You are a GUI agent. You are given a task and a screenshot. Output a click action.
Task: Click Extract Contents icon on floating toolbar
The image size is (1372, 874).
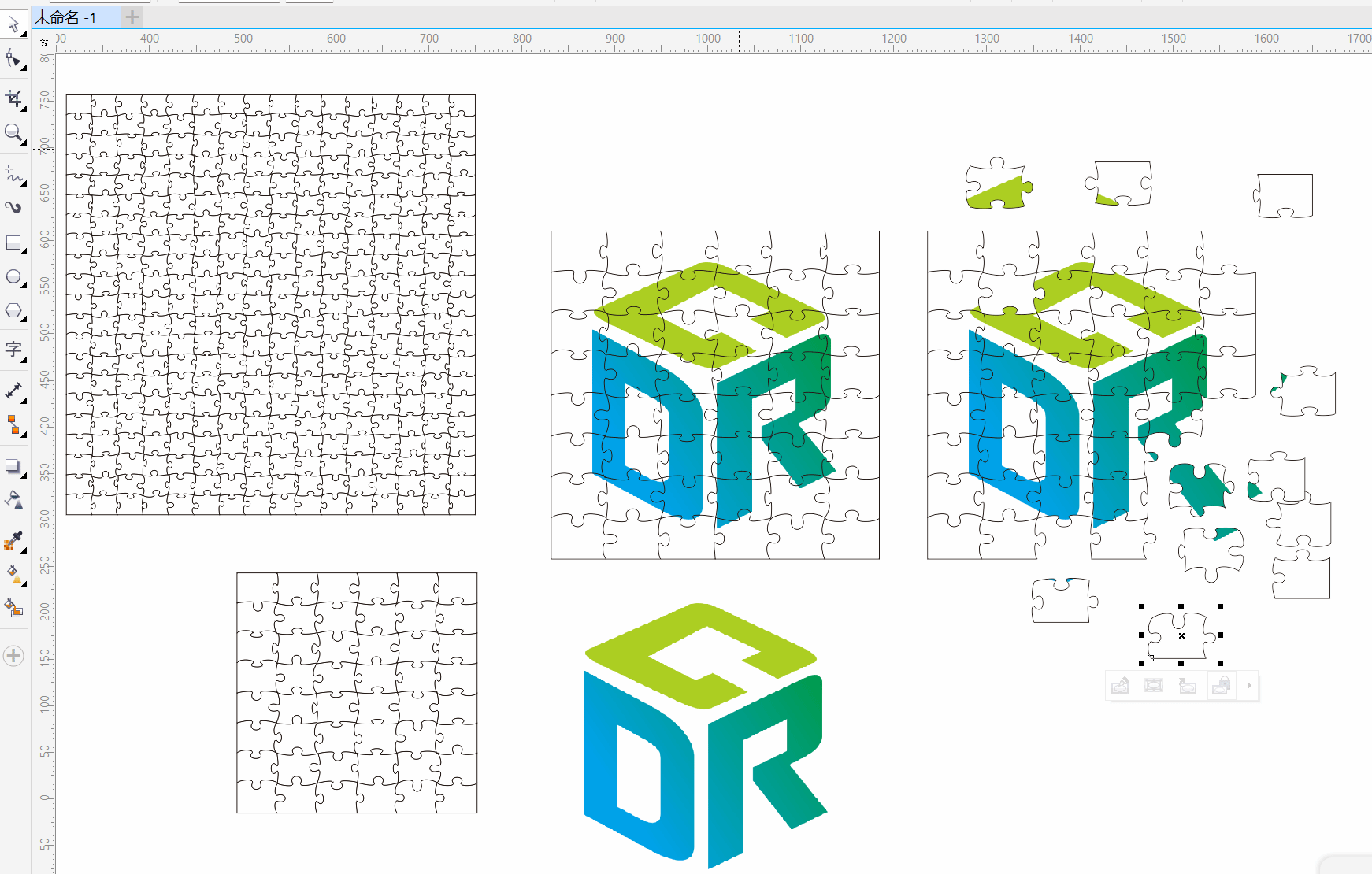click(x=1188, y=686)
